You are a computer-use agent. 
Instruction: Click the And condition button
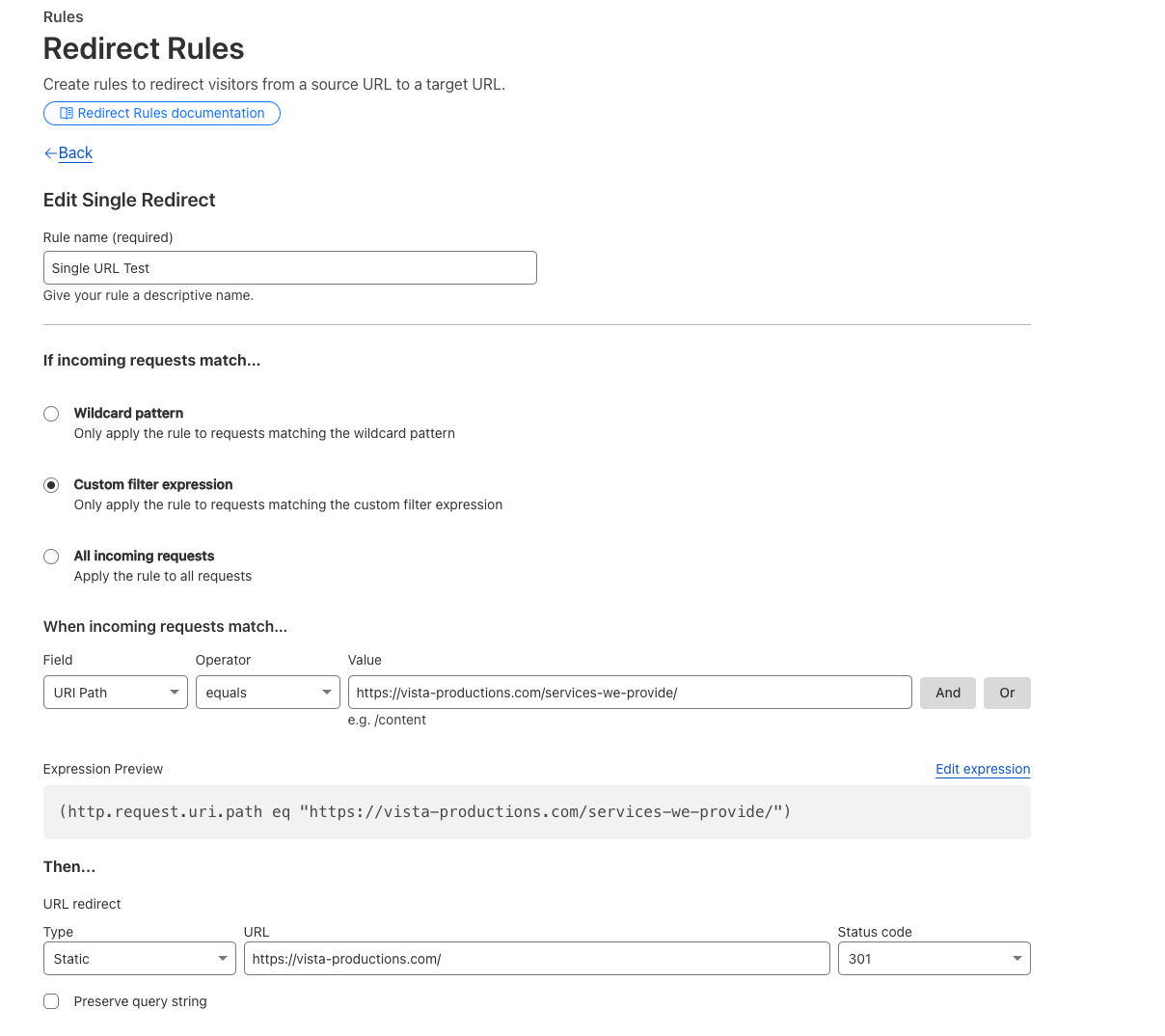pyautogui.click(x=948, y=693)
